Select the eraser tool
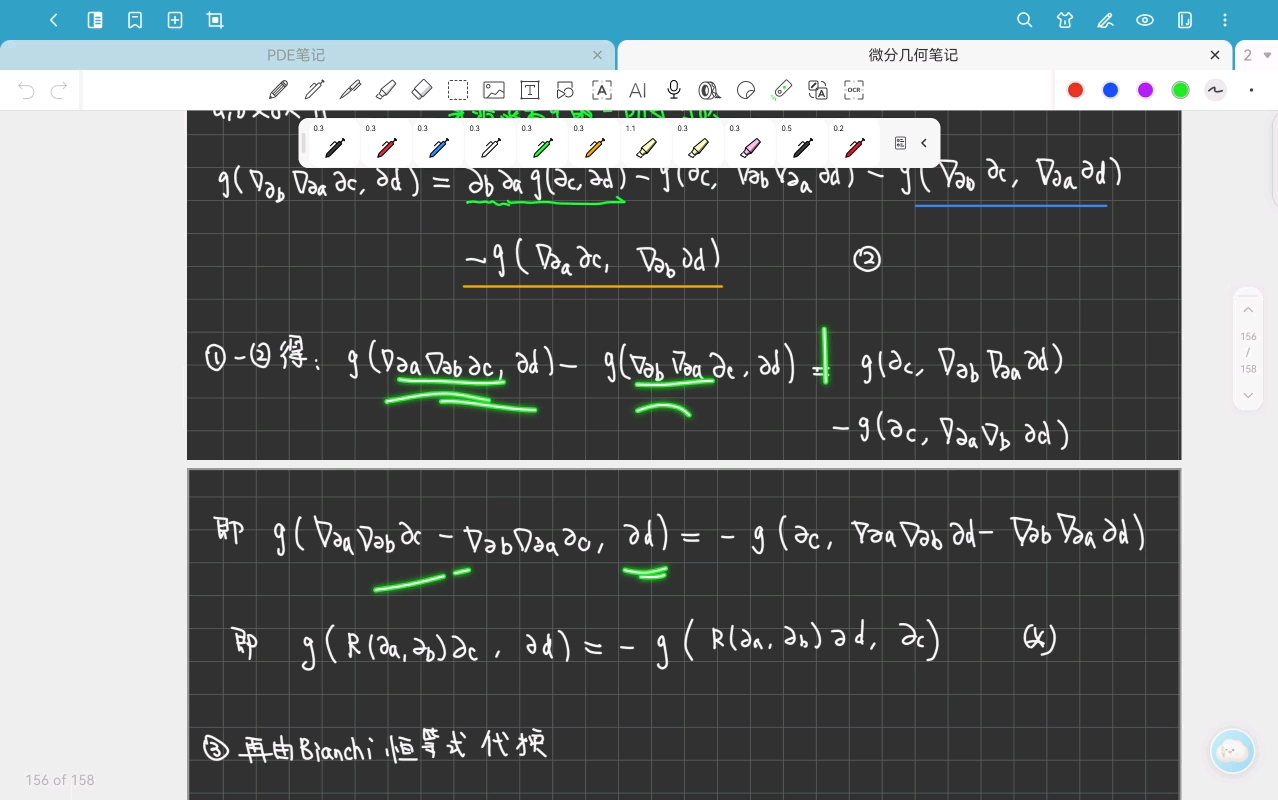Screen dimensions: 1278x800 (x=422, y=90)
